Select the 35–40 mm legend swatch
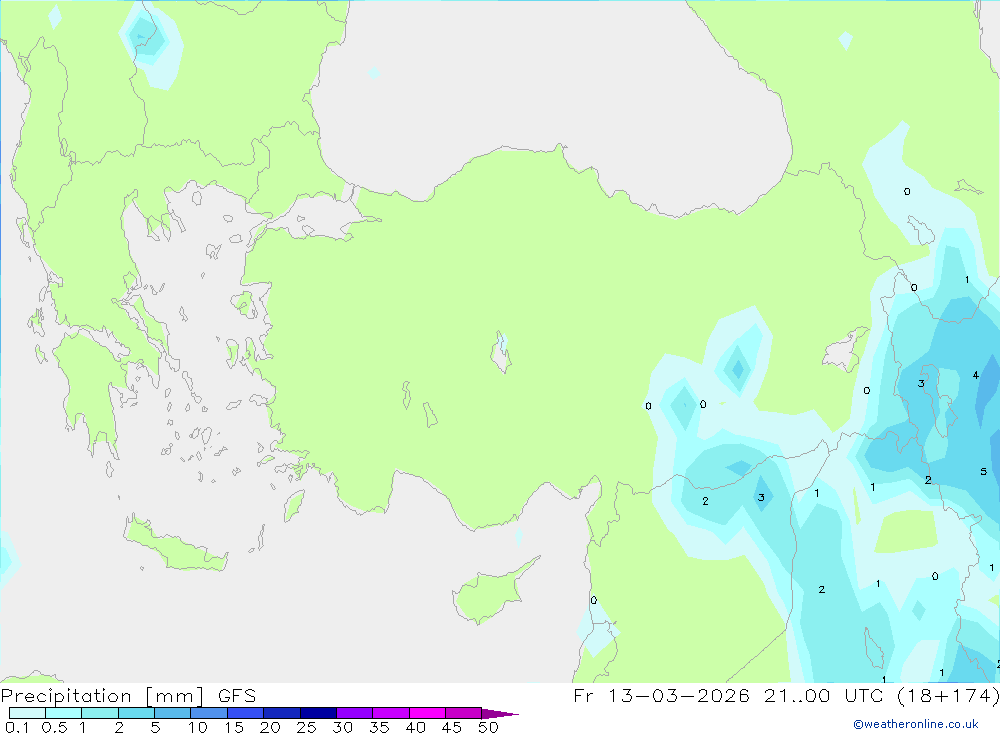The height and width of the screenshot is (733, 1000). (x=391, y=713)
